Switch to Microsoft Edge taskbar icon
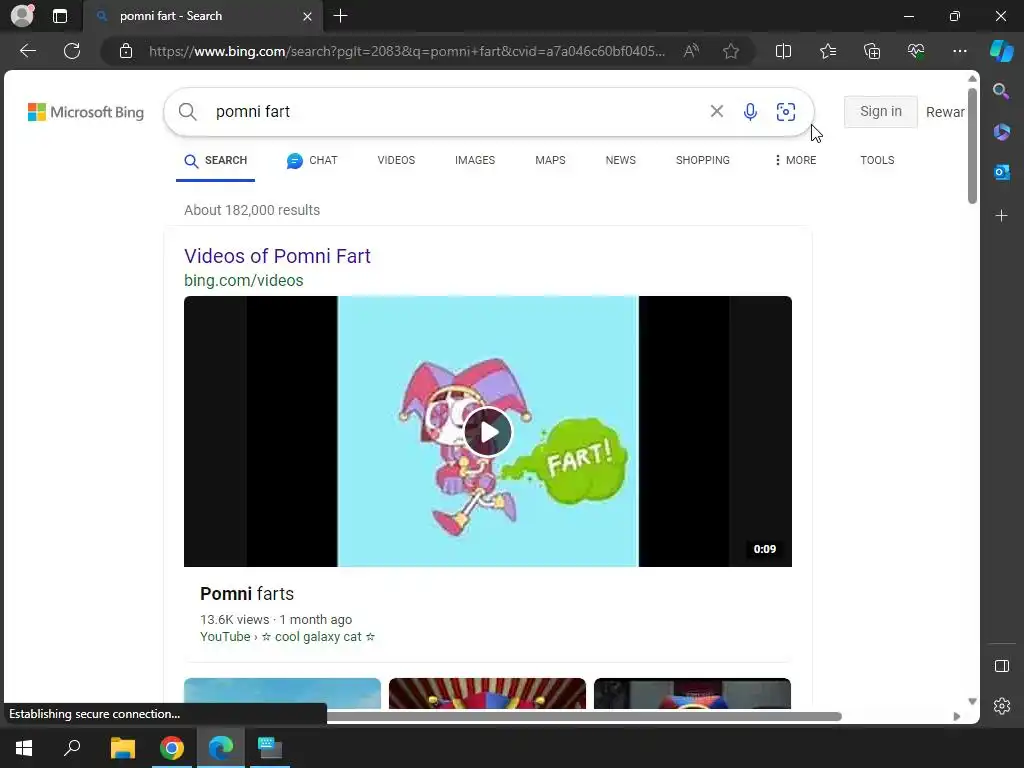 point(221,748)
